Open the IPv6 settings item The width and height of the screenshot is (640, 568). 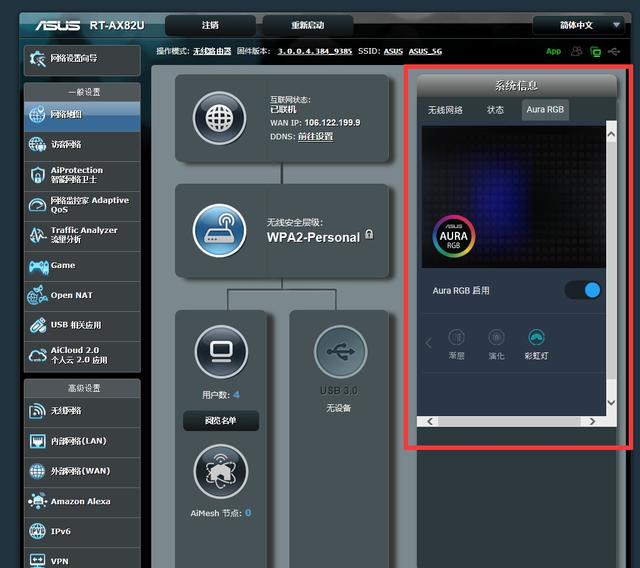tap(82, 532)
